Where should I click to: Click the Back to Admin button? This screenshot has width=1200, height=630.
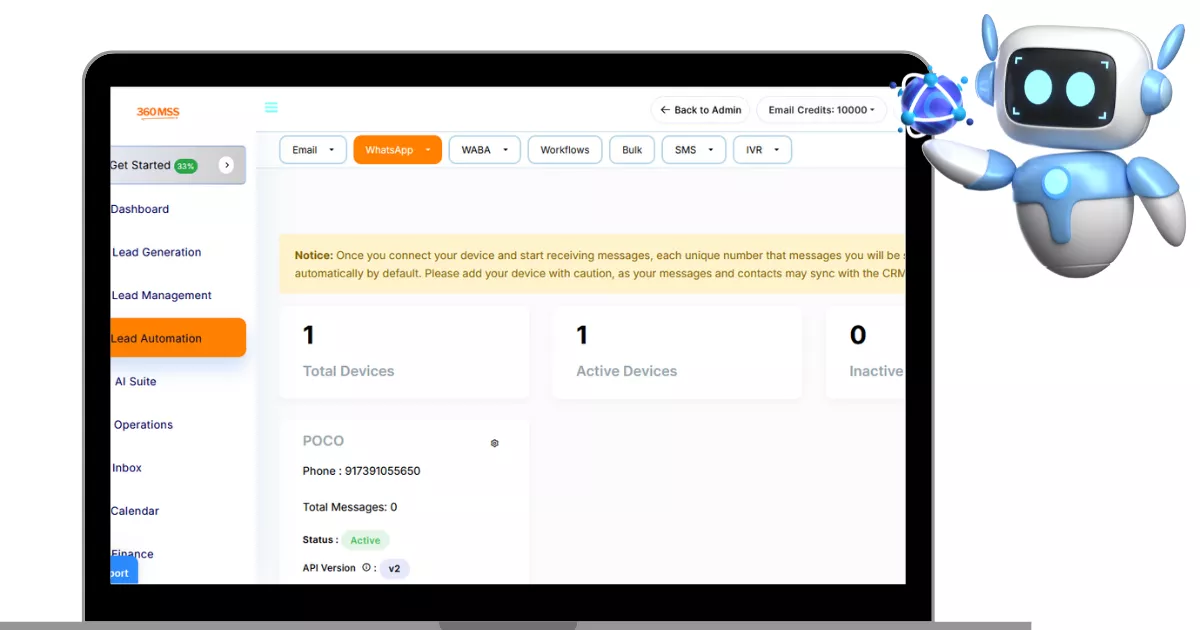[x=700, y=110]
